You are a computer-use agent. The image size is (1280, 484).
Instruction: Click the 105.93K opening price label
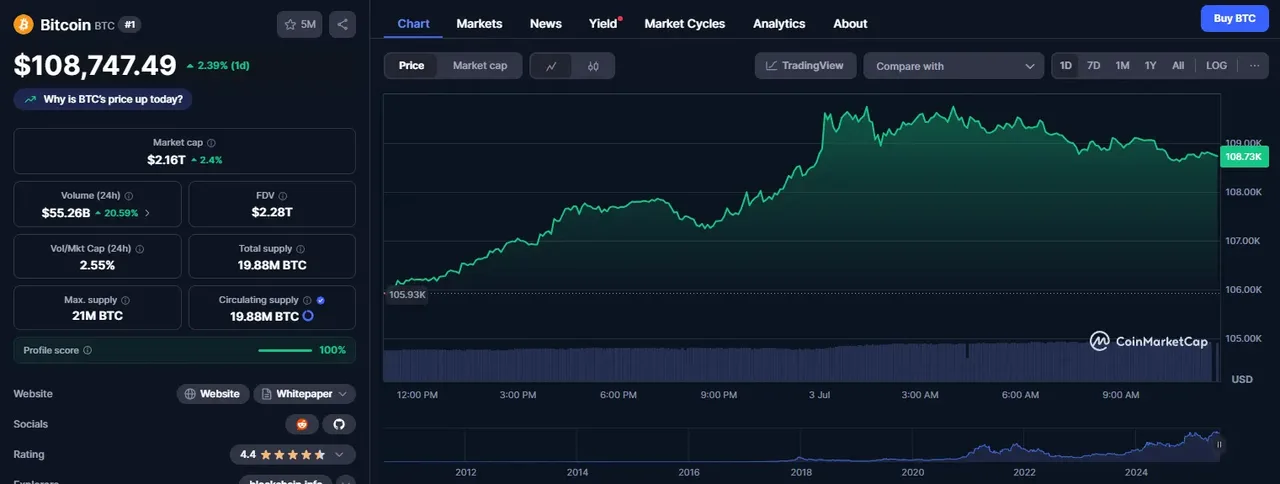[407, 295]
